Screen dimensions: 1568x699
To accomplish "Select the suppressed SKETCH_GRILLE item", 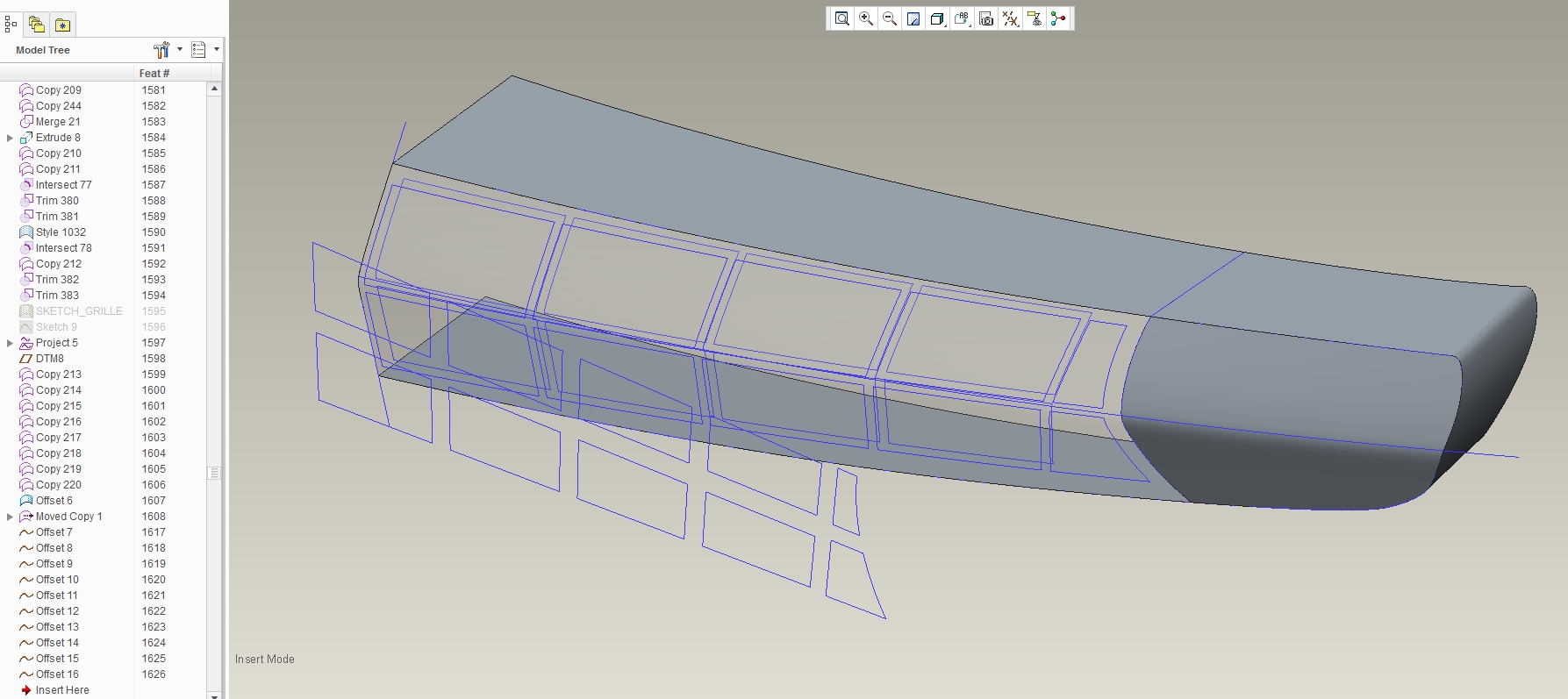I will [79, 311].
